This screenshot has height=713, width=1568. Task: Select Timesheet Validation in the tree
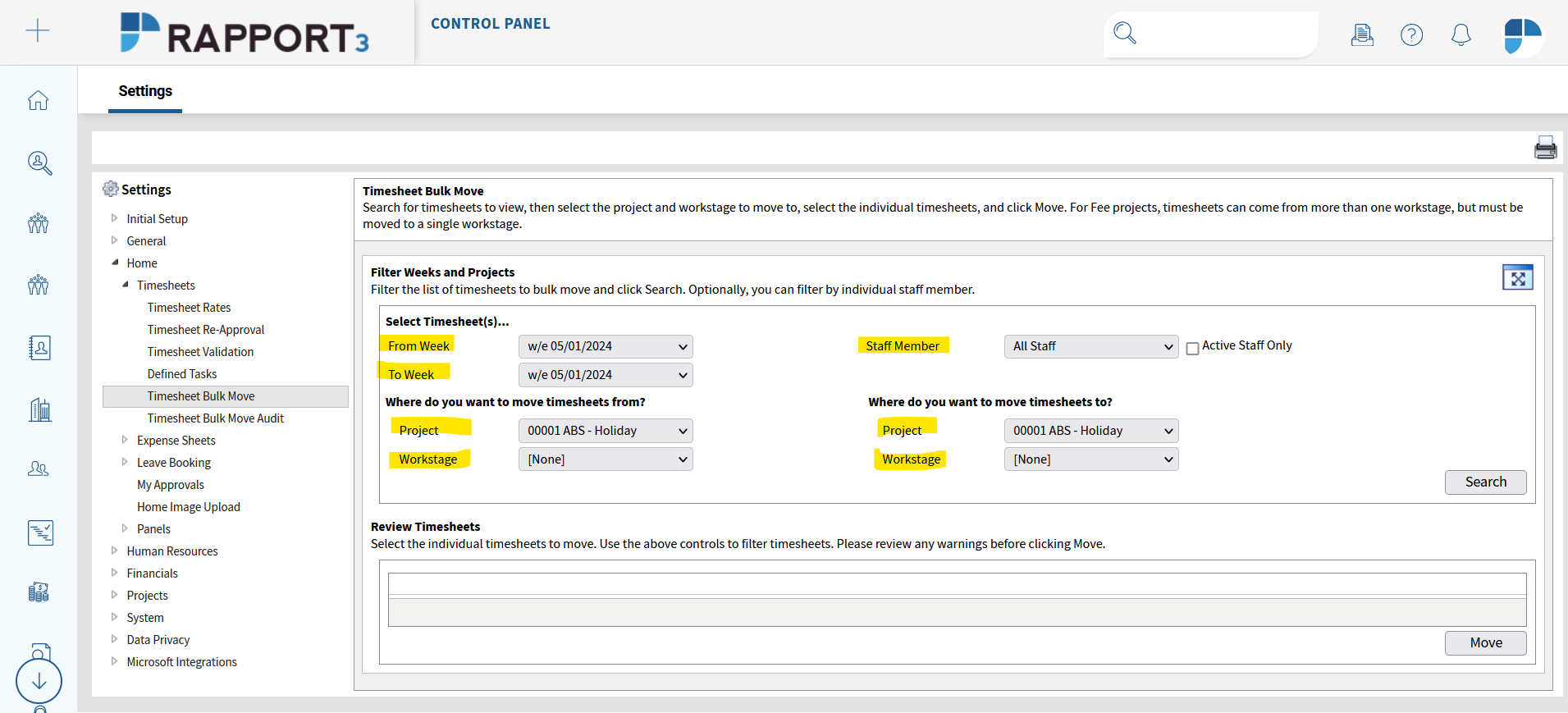pos(200,352)
